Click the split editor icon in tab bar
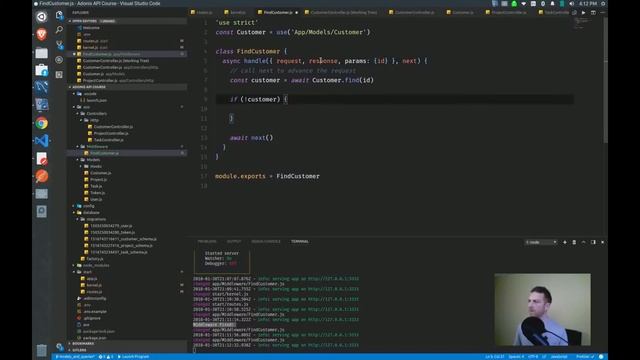Image resolution: width=640 pixels, height=360 pixels. (593, 13)
